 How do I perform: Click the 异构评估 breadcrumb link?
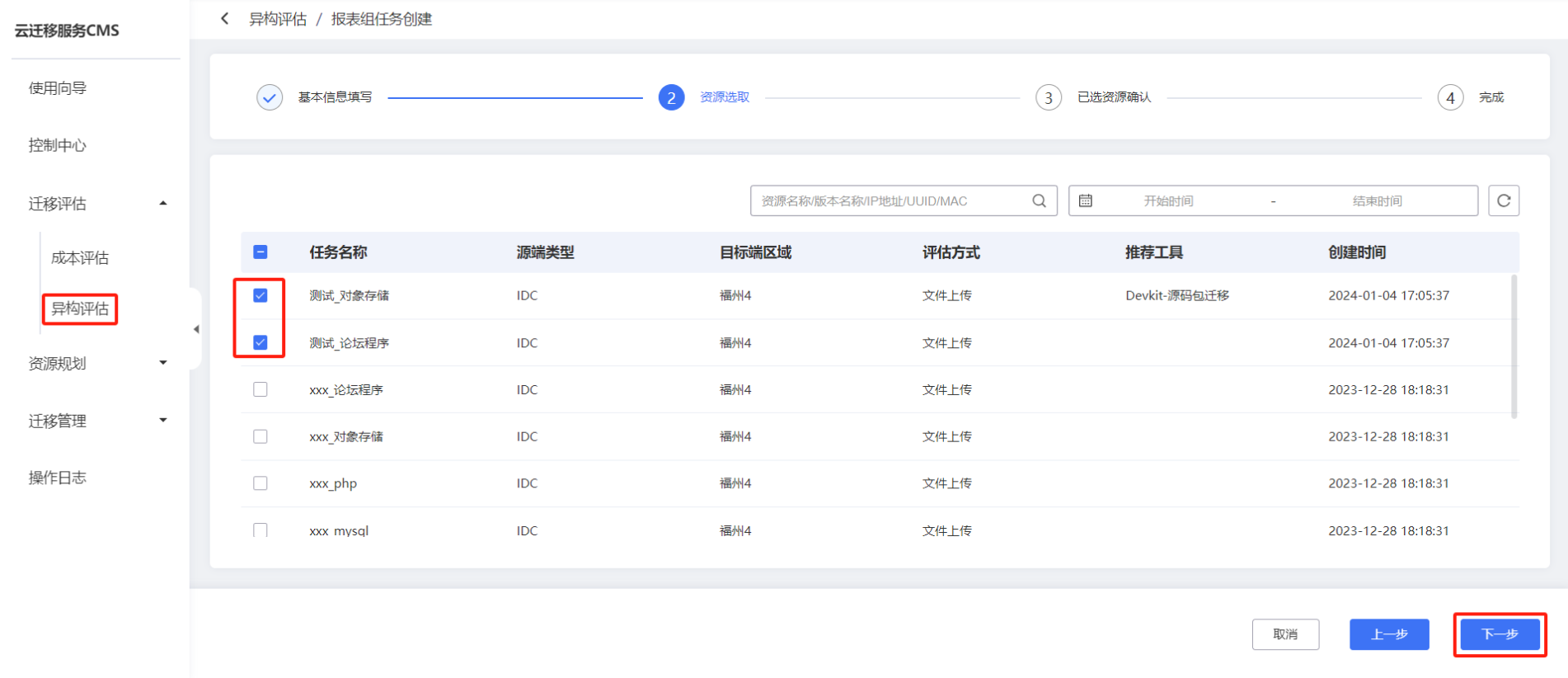278,19
